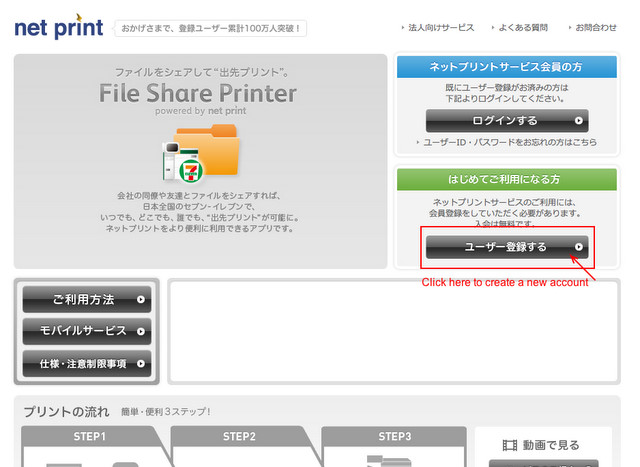Viewport: 640px width, 467px height.
Task: Open forgotten user ID/password link
Action: pyautogui.click(x=509, y=142)
